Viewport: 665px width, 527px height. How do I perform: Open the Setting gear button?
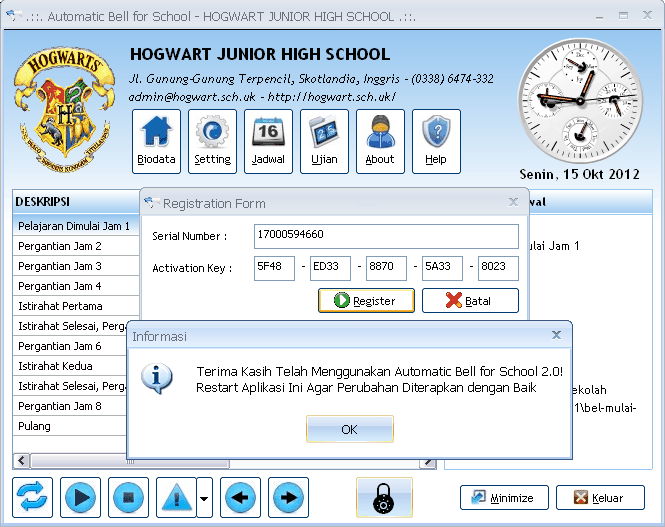point(212,142)
